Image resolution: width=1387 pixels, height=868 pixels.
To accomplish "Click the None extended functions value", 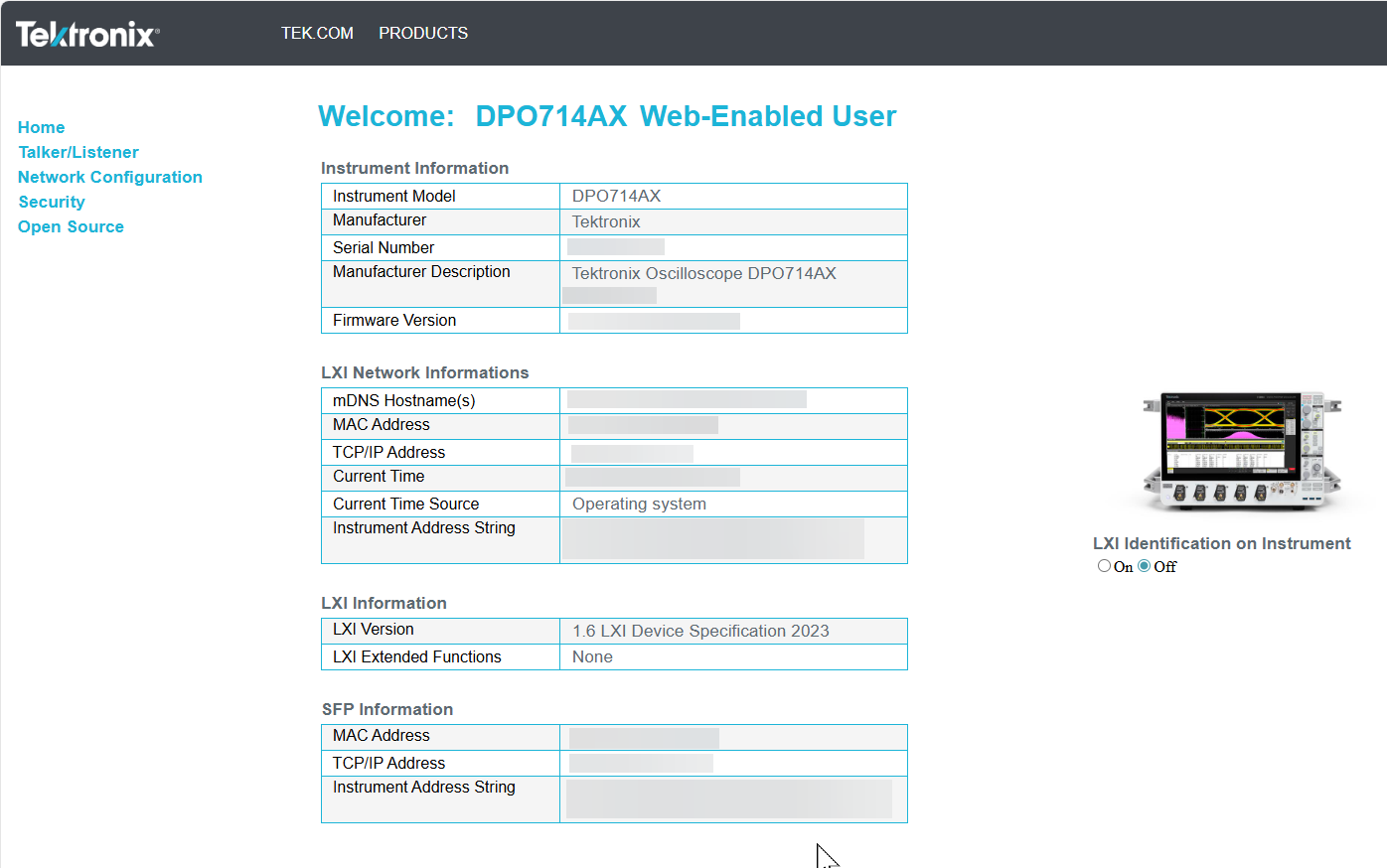I will tap(592, 656).
